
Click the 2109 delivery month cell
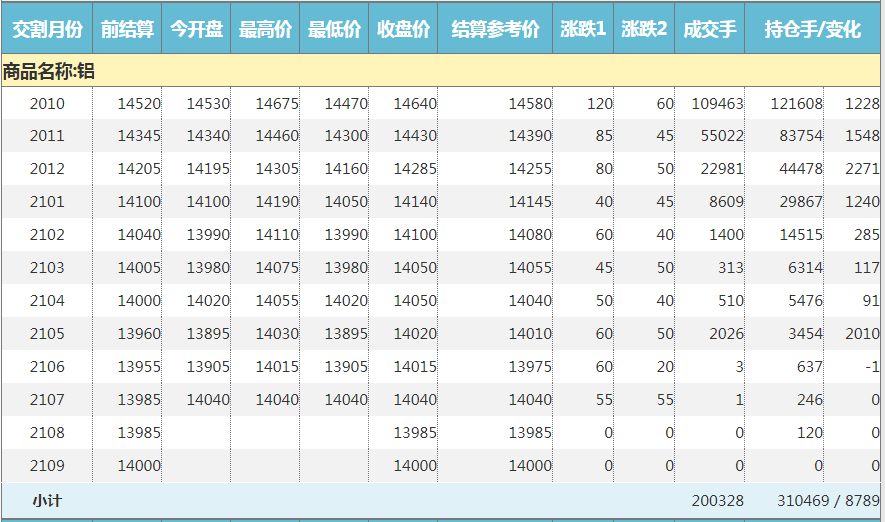click(x=47, y=466)
